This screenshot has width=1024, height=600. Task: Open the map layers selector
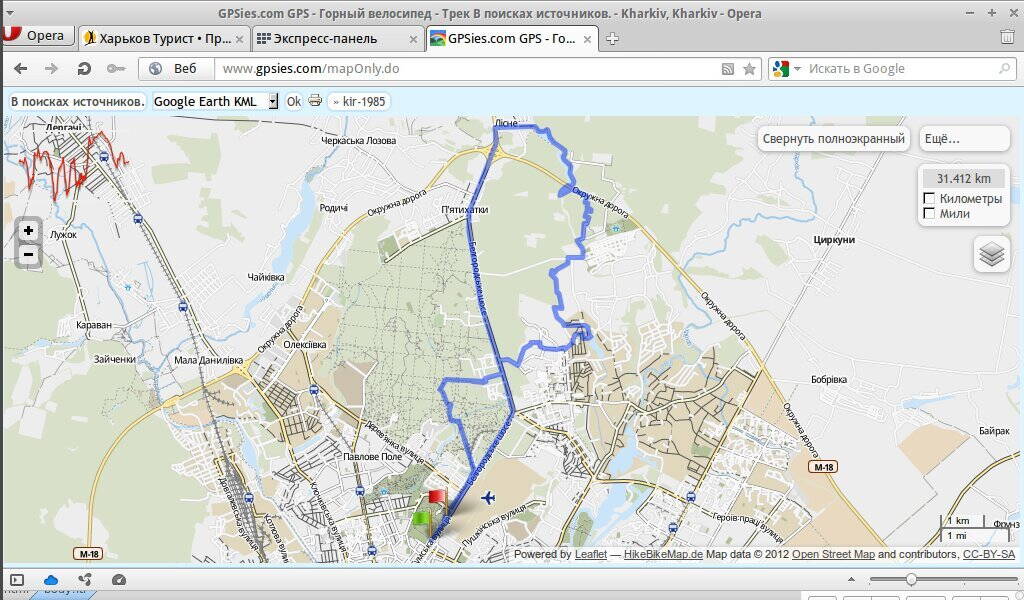tap(991, 254)
